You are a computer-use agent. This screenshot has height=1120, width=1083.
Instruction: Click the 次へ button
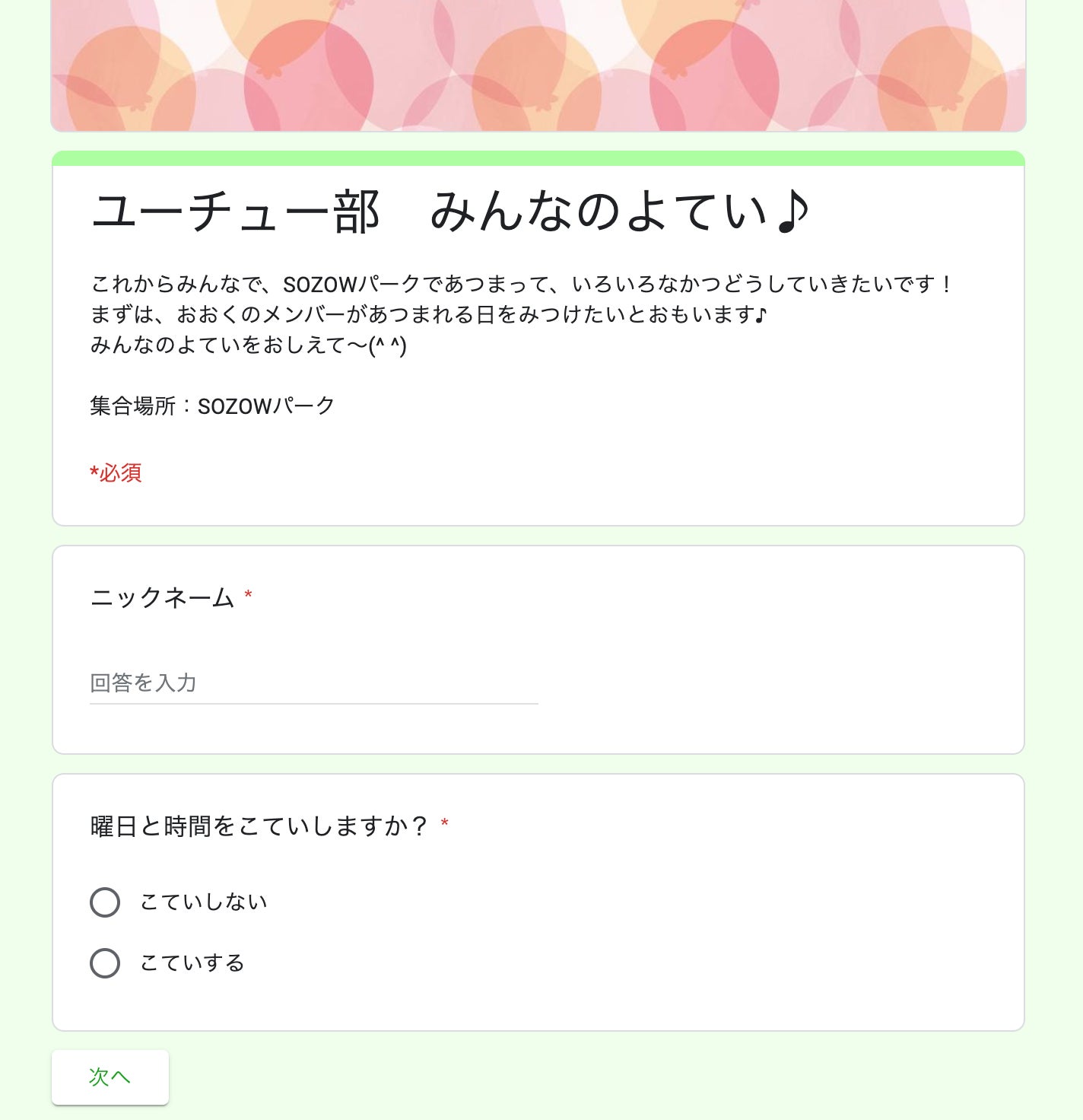110,1077
